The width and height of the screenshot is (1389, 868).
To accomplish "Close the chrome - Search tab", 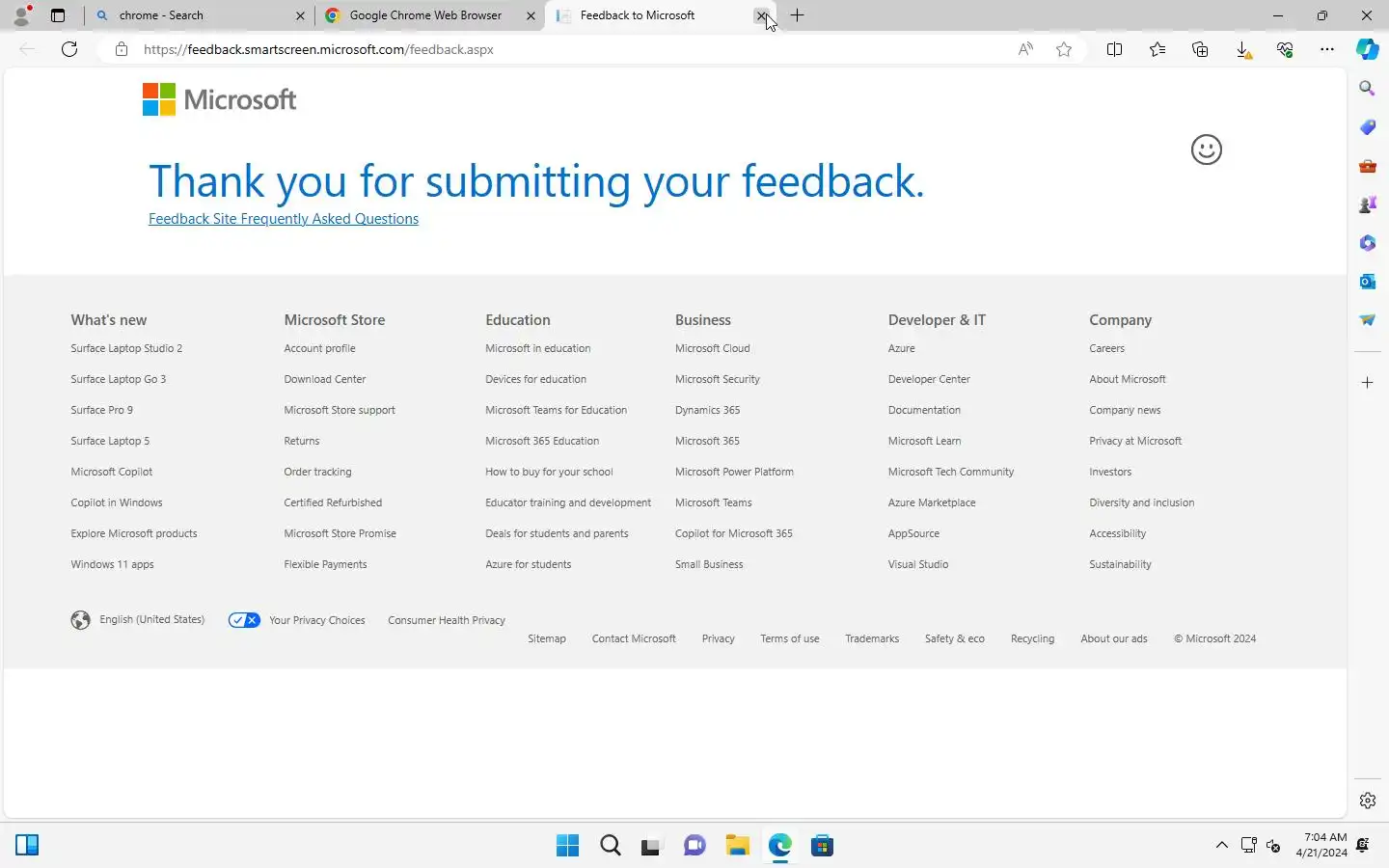I will pos(300,15).
